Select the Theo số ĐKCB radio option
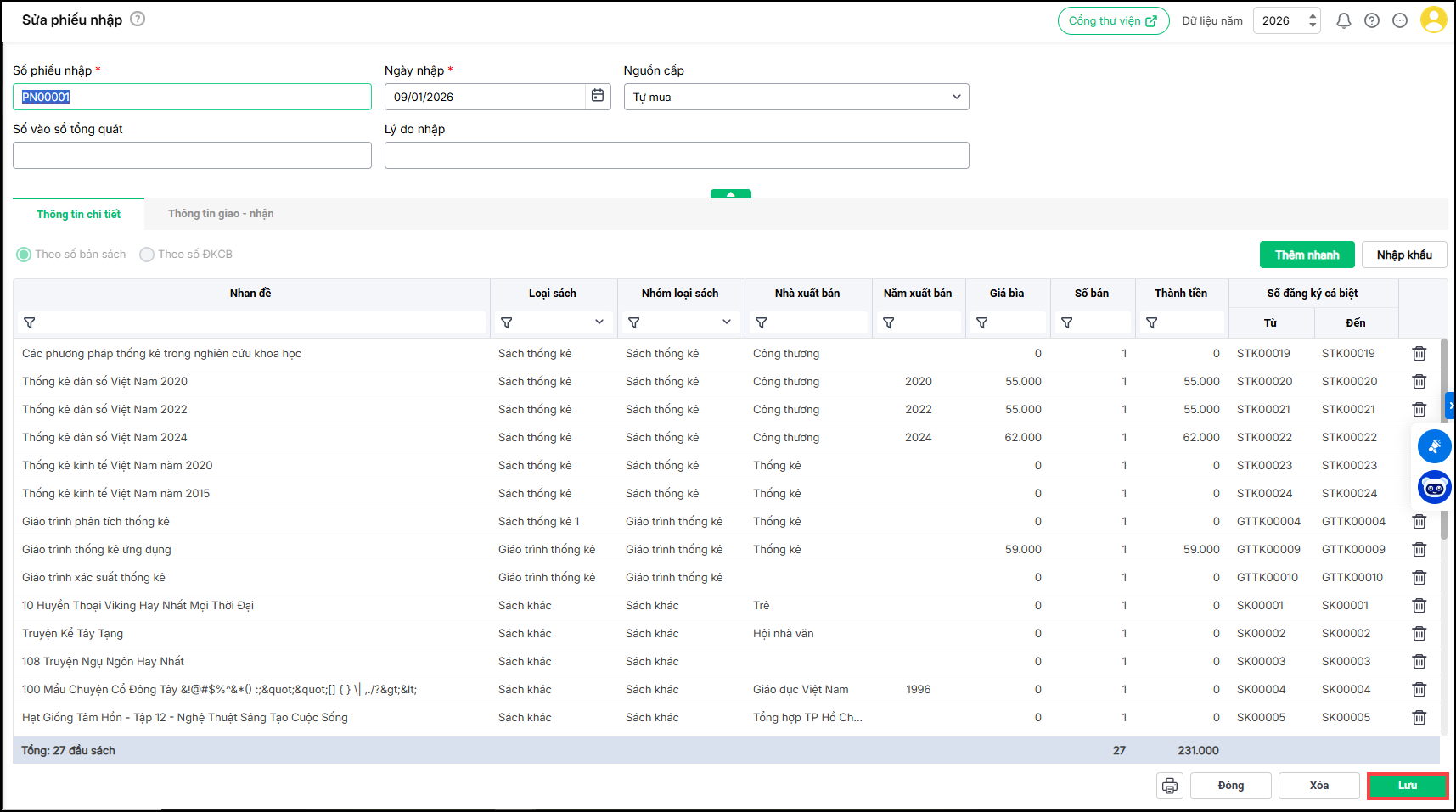1456x812 pixels. coord(147,255)
